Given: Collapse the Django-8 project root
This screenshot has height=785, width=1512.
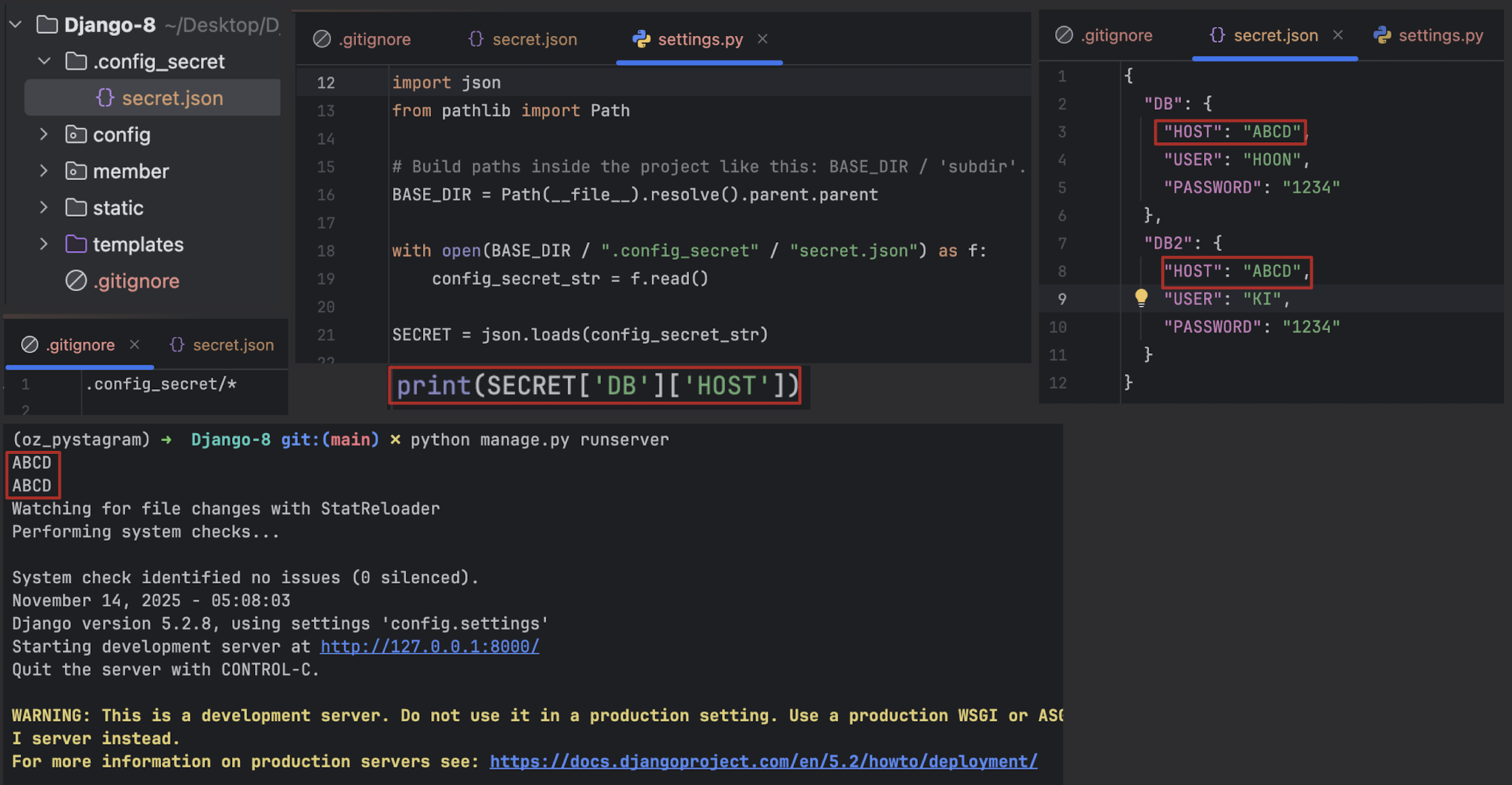Looking at the screenshot, I should pos(16,25).
